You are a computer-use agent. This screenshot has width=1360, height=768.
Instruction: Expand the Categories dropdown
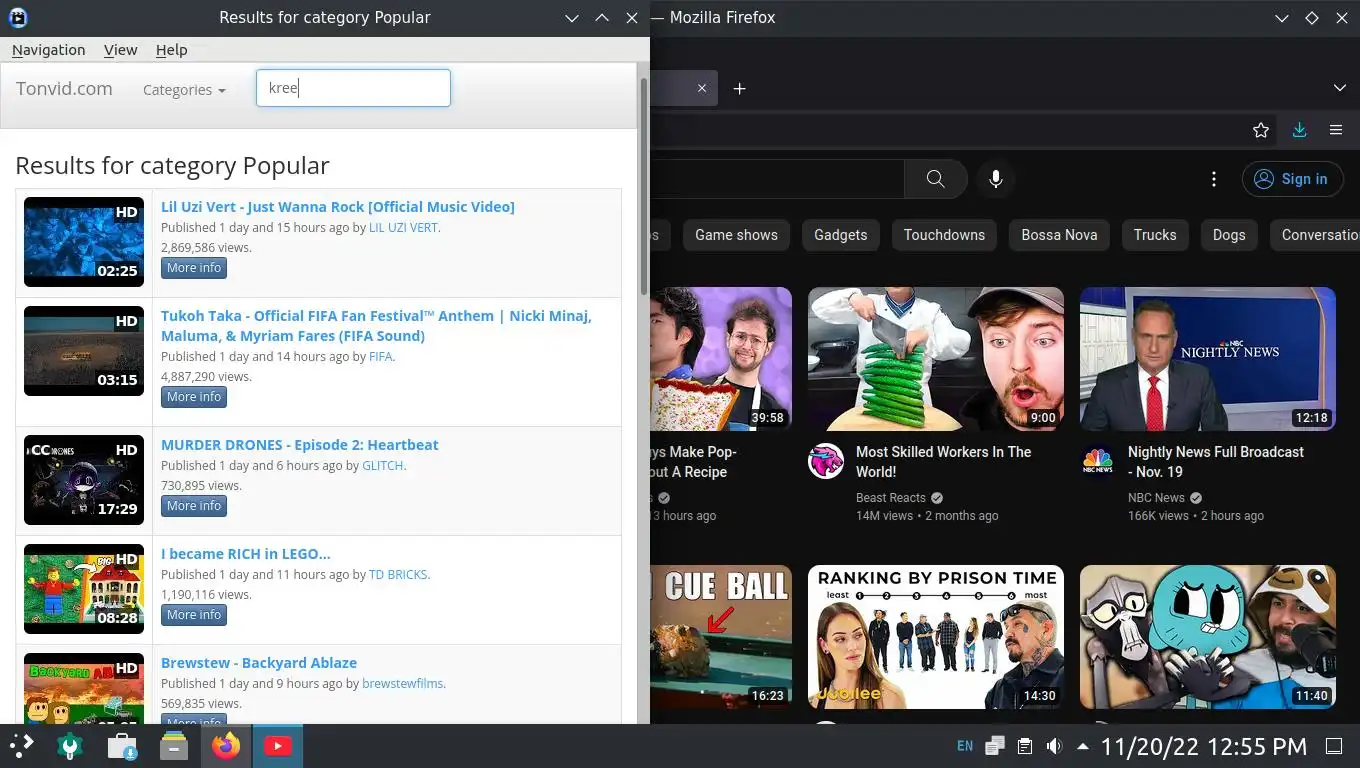tap(184, 90)
